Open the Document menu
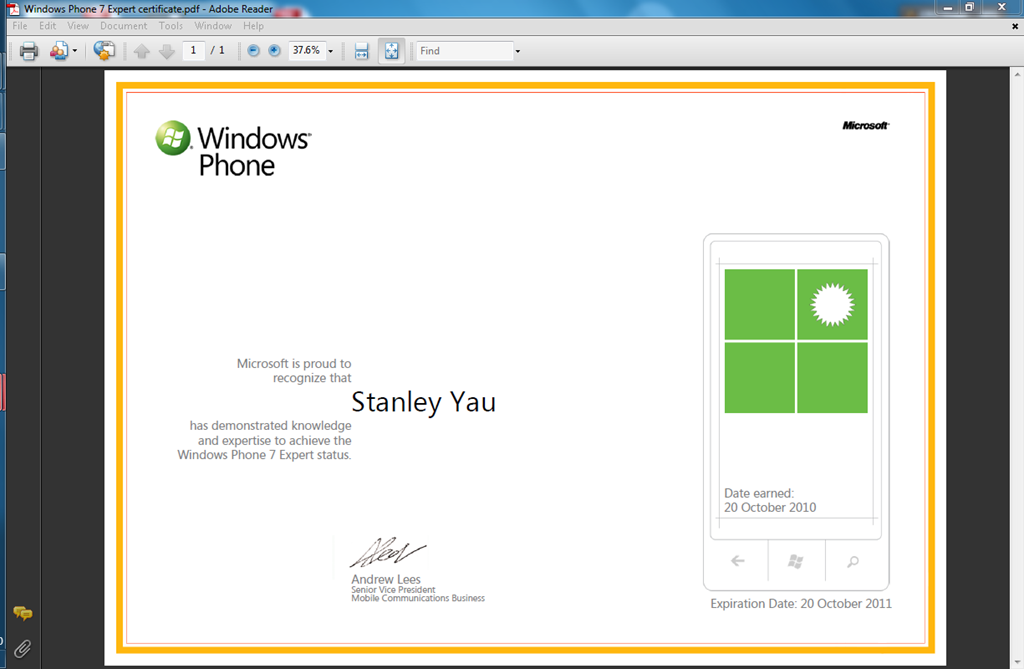 tap(123, 26)
